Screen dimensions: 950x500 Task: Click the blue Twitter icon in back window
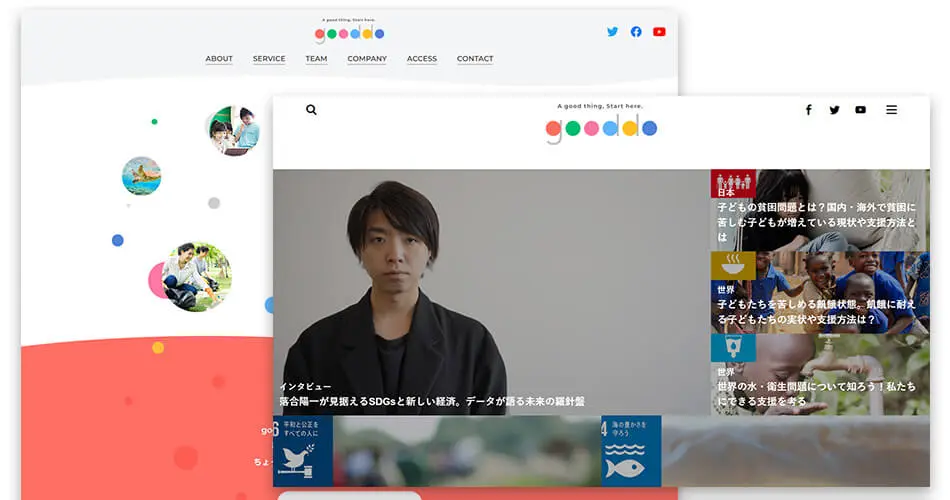613,32
